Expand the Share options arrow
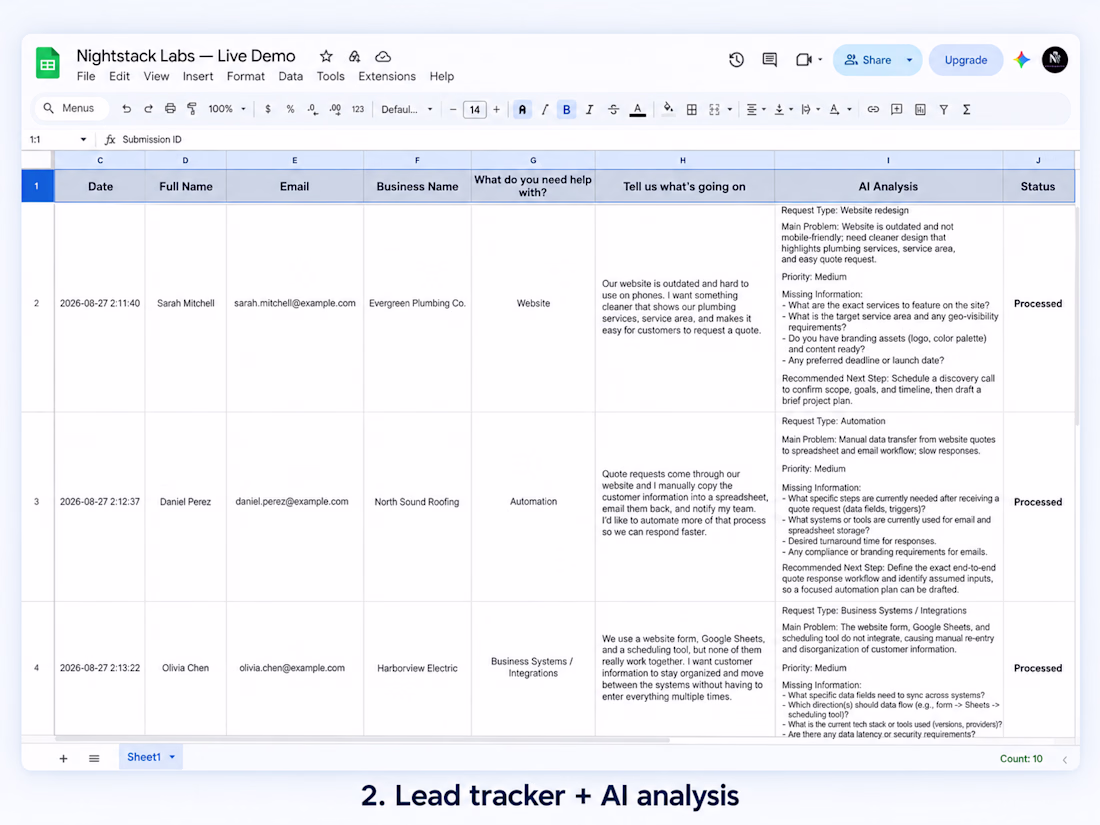 coord(909,60)
